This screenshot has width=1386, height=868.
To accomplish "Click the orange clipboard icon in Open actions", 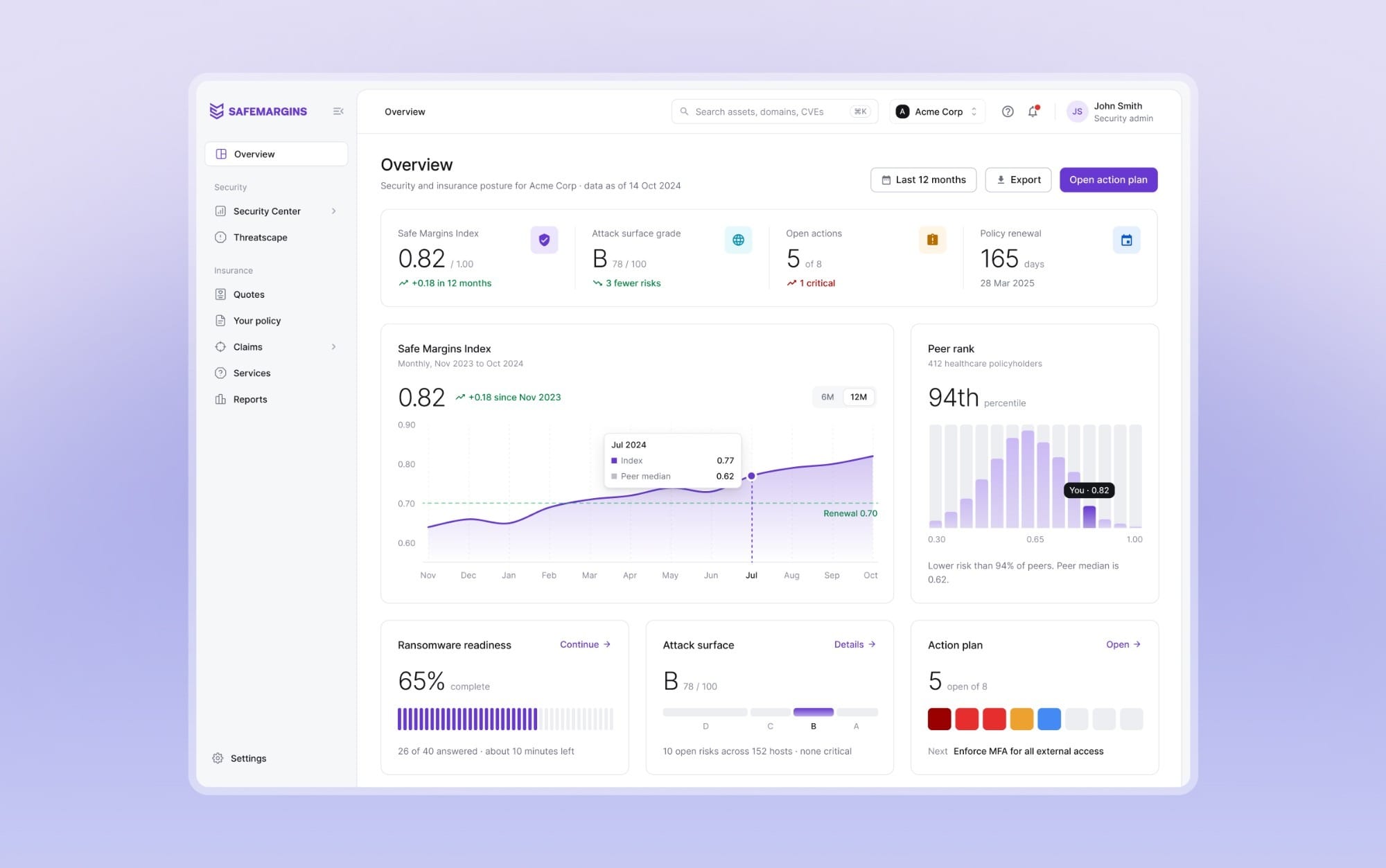I will pos(932,240).
